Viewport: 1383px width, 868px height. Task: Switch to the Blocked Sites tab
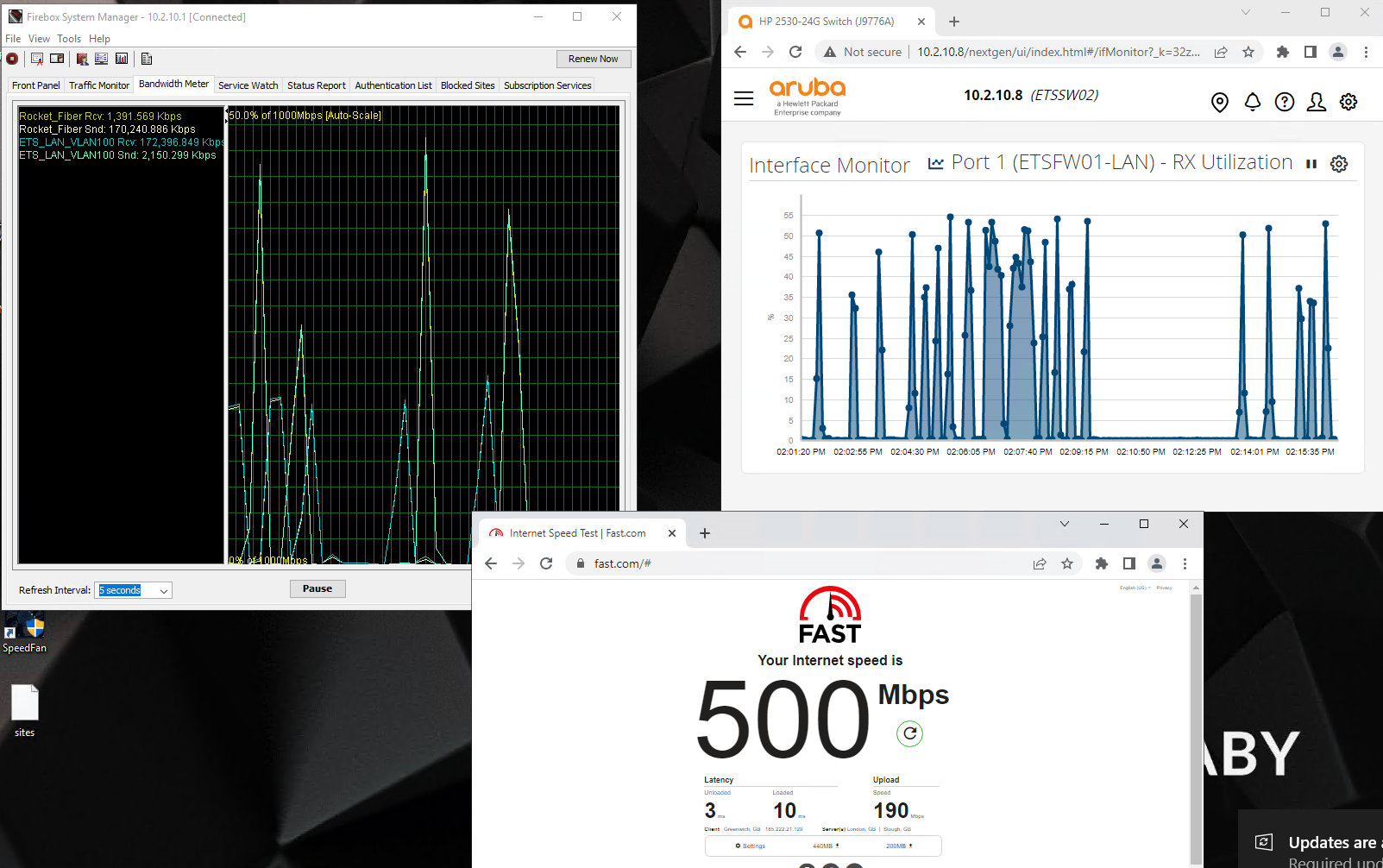[x=468, y=85]
